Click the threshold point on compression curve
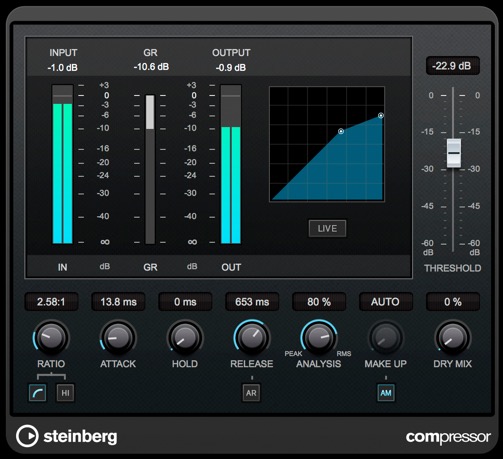 (341, 131)
